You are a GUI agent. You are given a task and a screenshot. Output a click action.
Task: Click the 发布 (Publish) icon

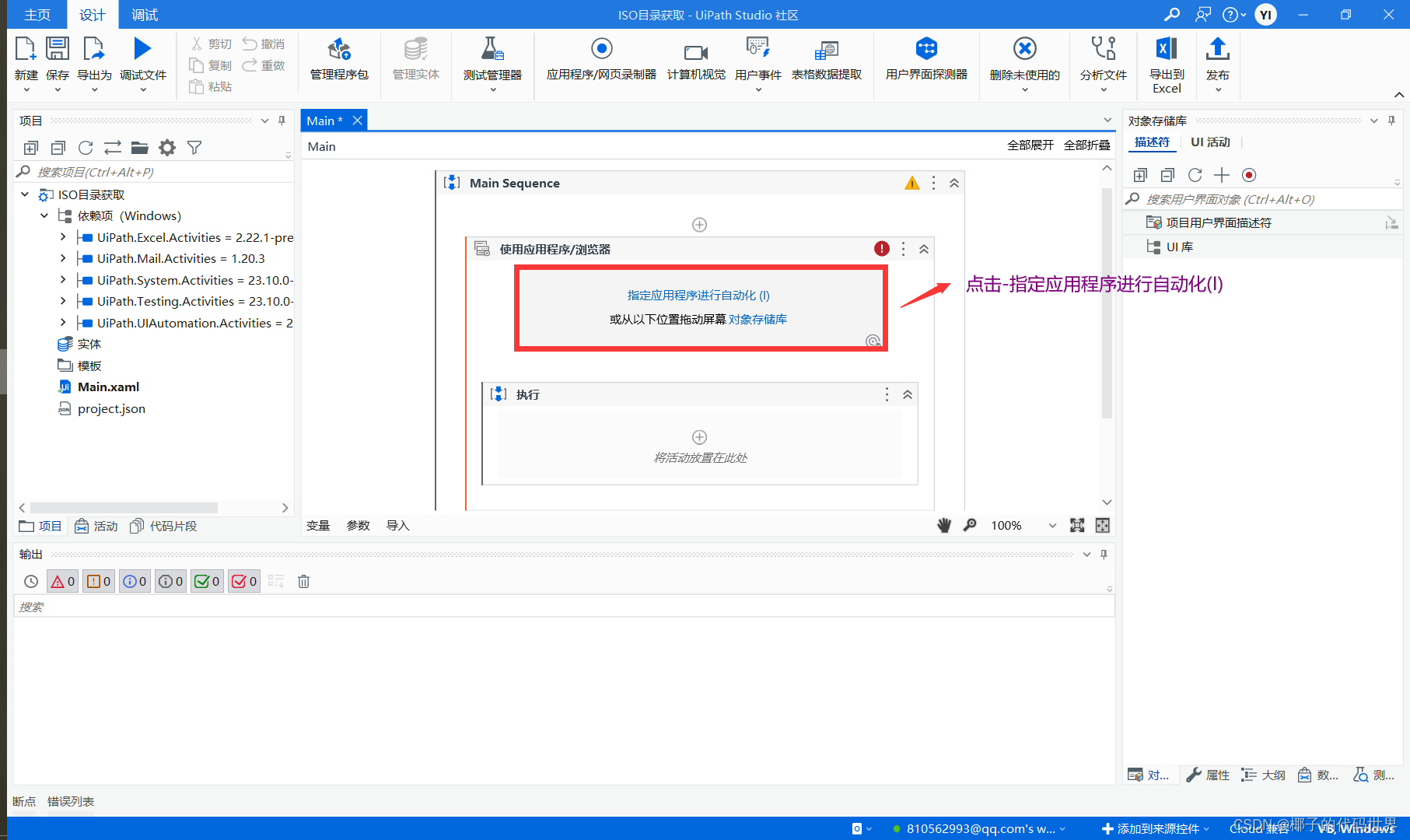click(1217, 49)
